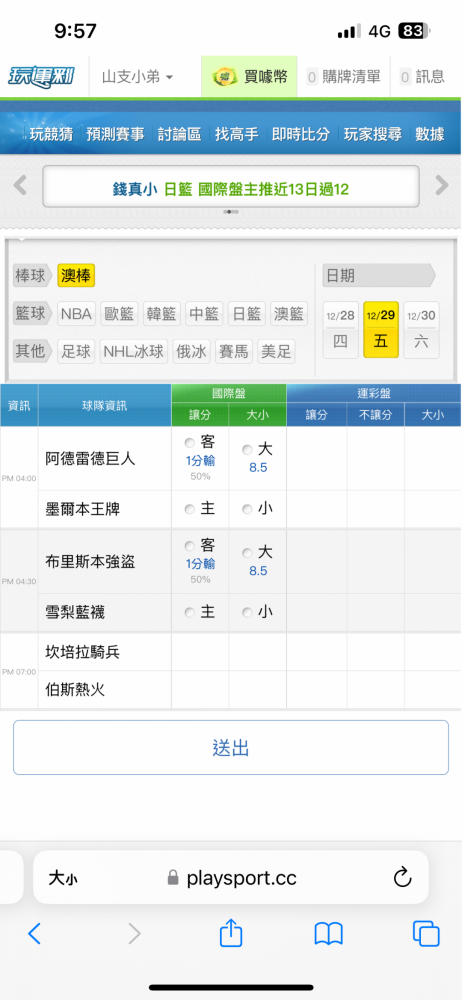The width and height of the screenshot is (462, 1000).
Task: Open 預測賽事 in navigation bar
Action: click(116, 134)
